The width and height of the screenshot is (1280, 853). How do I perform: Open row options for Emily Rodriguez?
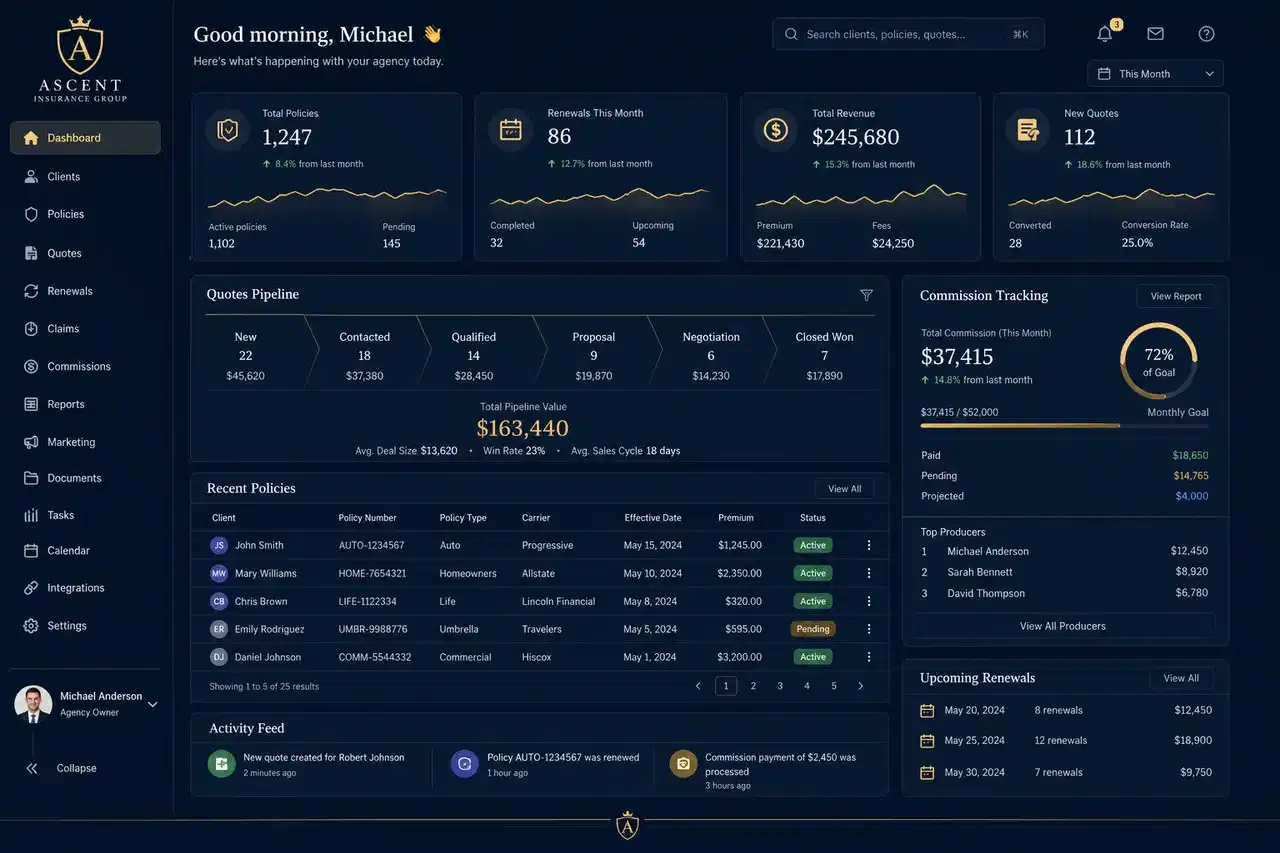pos(869,629)
